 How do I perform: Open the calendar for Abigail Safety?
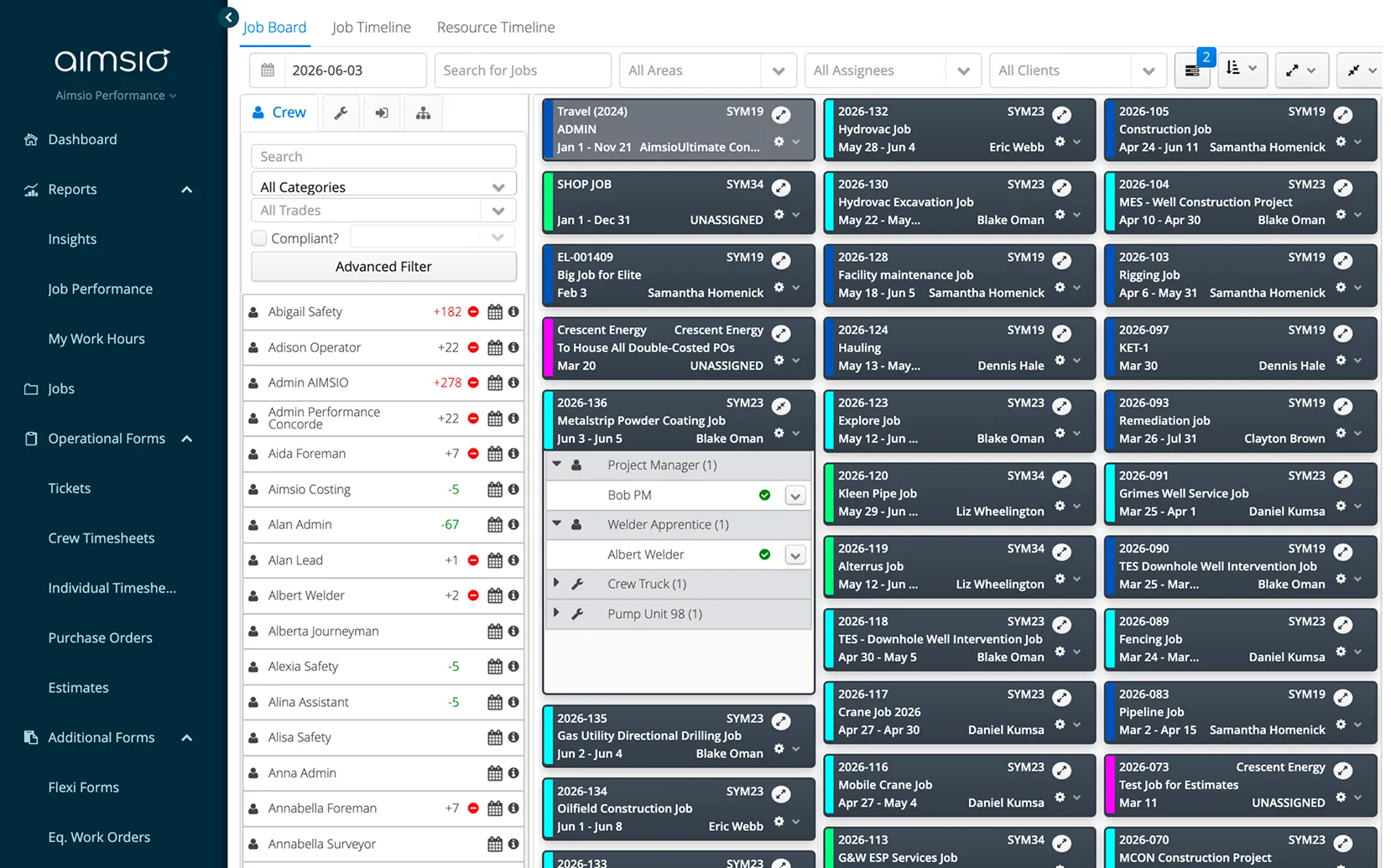coord(495,312)
